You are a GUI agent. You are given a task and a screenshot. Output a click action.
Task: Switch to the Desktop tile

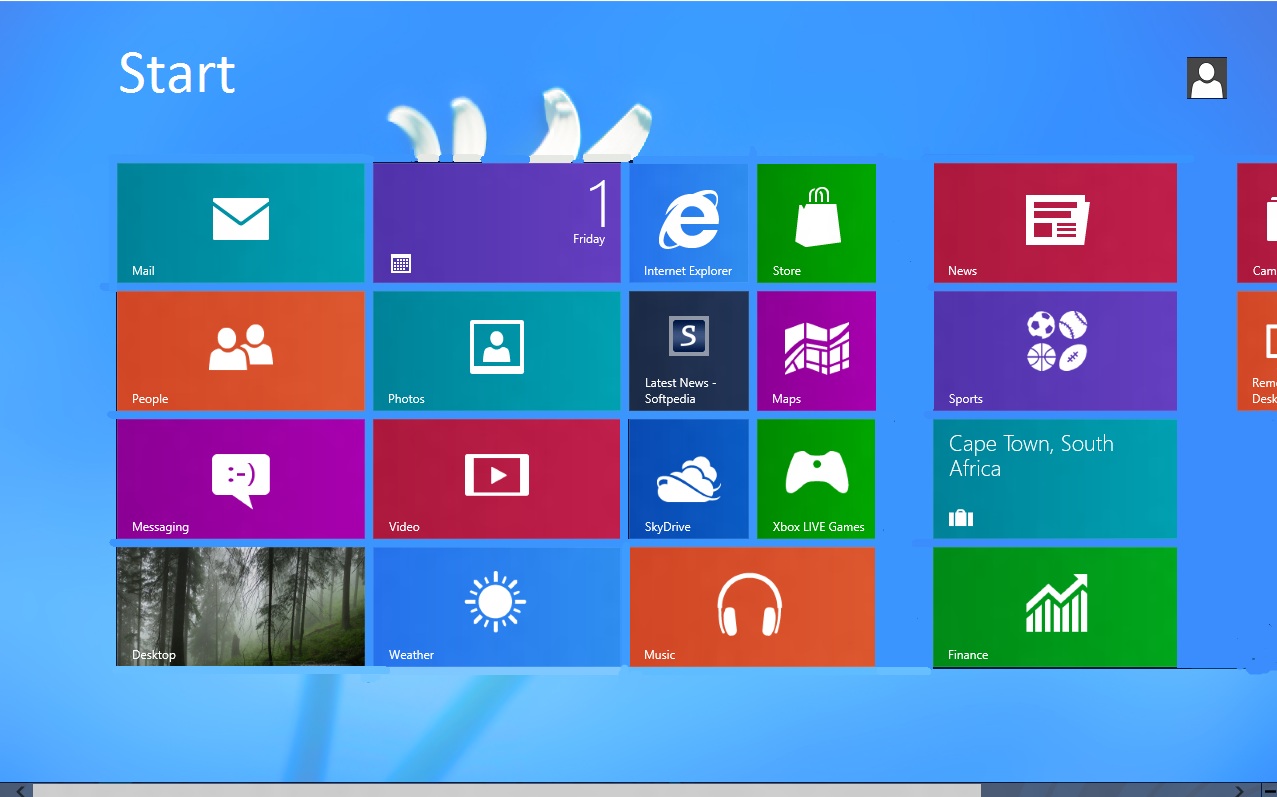pyautogui.click(x=240, y=606)
